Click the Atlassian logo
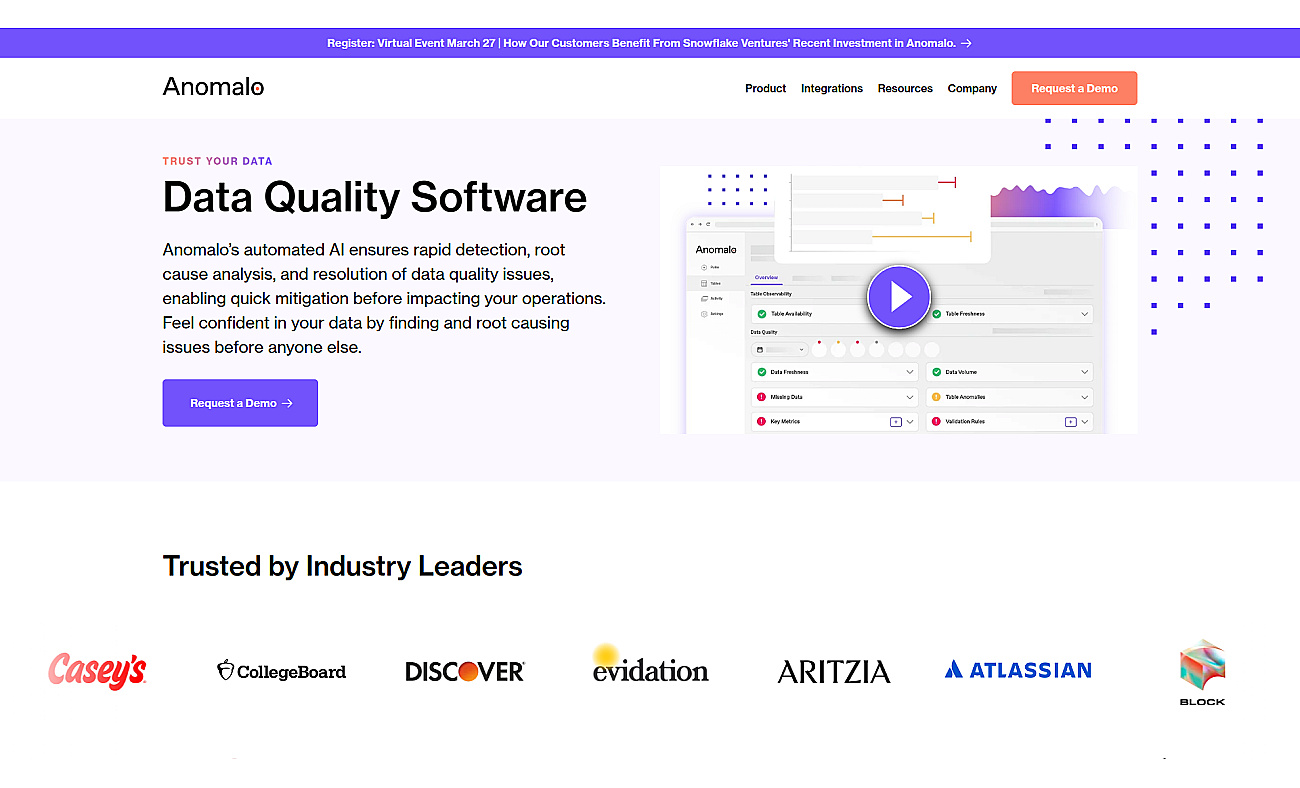The width and height of the screenshot is (1300, 788). [x=1018, y=670]
